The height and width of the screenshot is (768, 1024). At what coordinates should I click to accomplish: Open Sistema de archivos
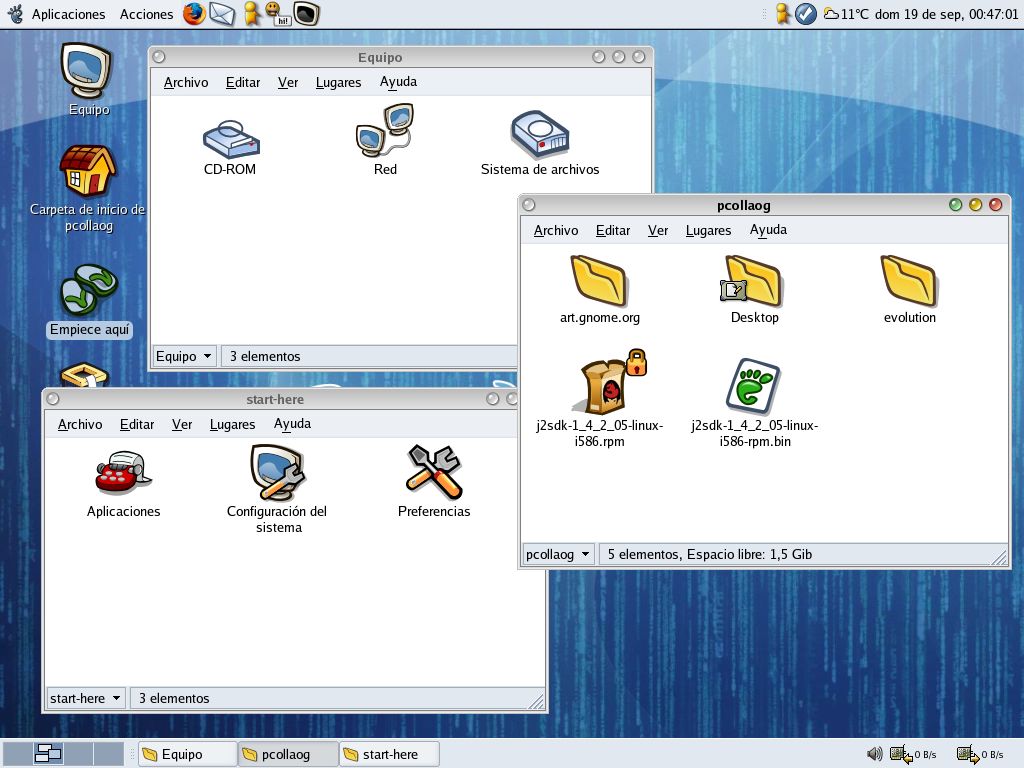pos(540,135)
